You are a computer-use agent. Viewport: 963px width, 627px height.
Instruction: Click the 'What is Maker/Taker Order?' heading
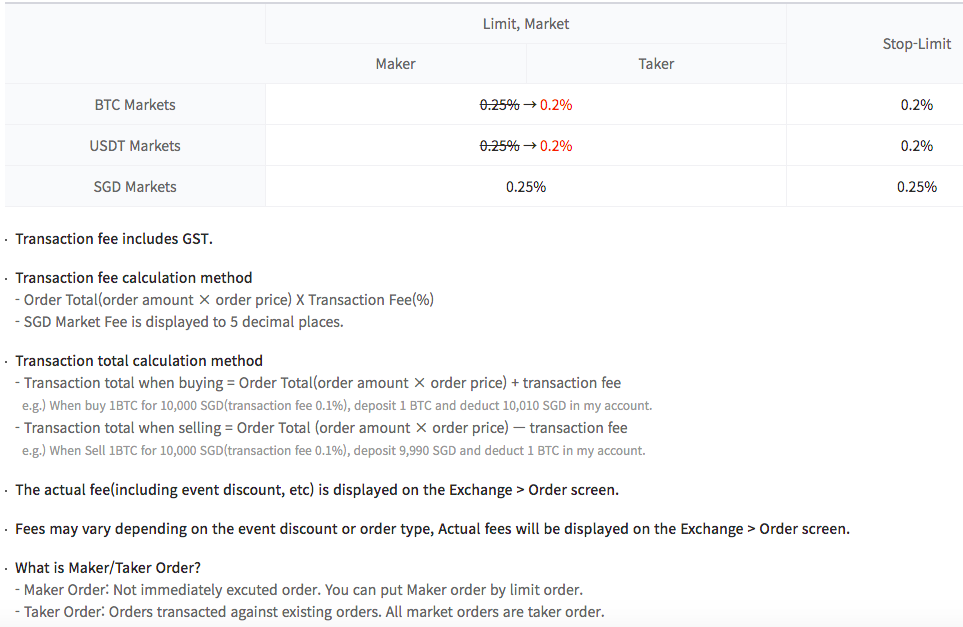pos(108,568)
